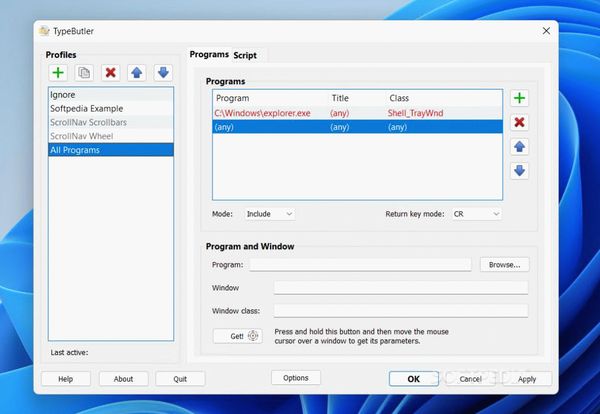Click the Get! window picker button
This screenshot has height=414, width=600.
click(238, 336)
